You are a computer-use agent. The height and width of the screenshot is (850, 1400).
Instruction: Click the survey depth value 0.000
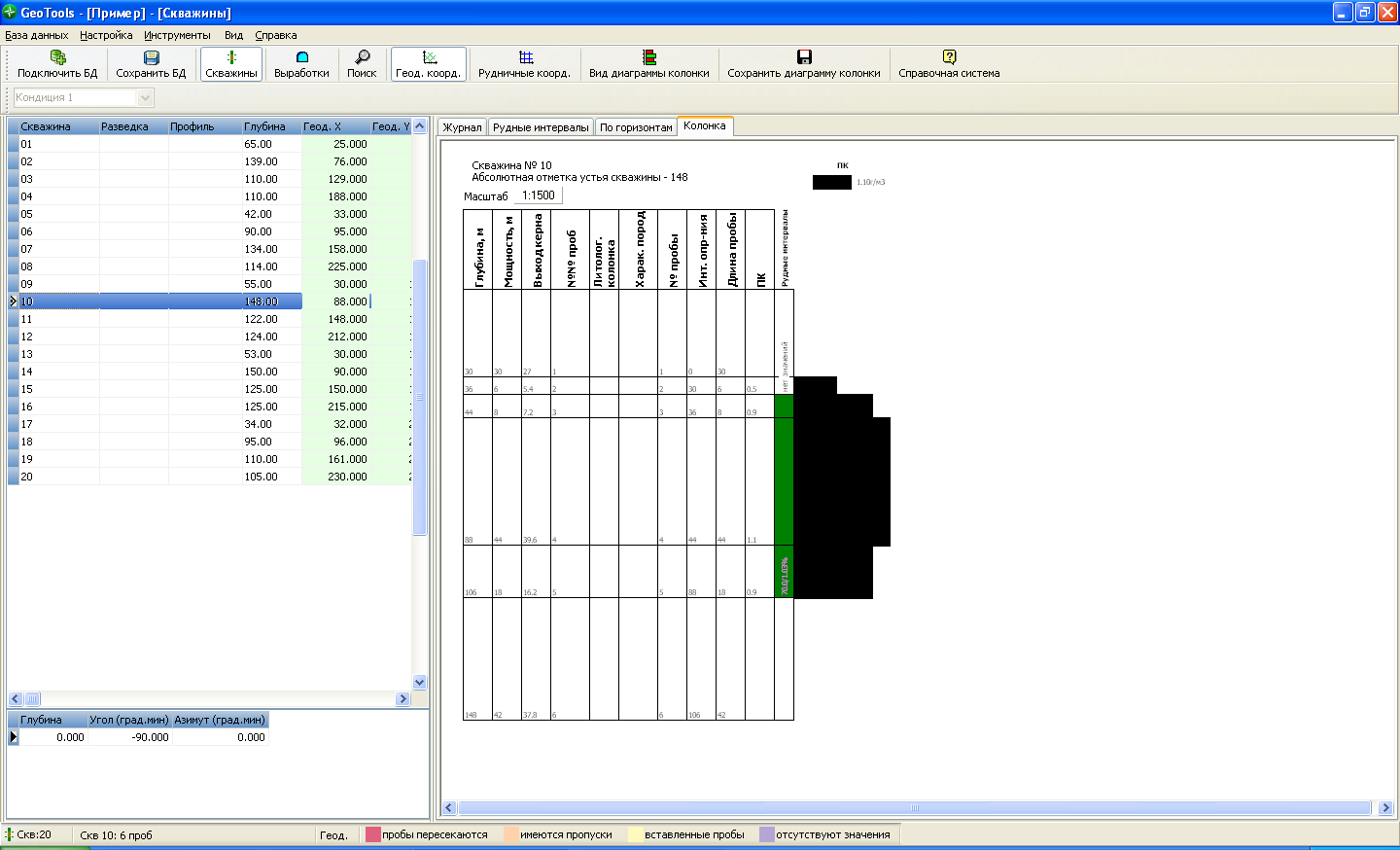click(x=52, y=737)
